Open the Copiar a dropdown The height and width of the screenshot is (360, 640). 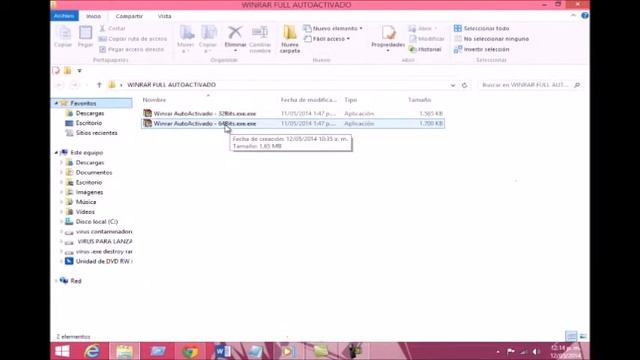pyautogui.click(x=208, y=39)
